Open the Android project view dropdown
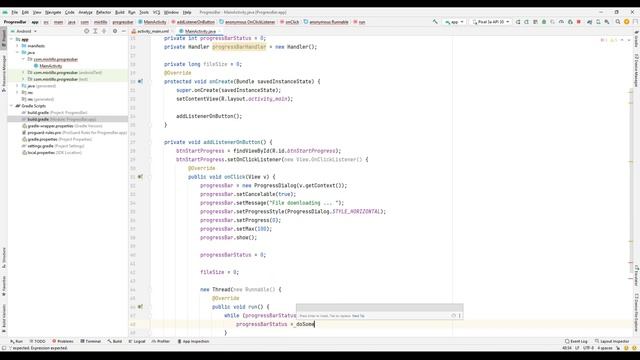The image size is (640, 360). coord(24,31)
